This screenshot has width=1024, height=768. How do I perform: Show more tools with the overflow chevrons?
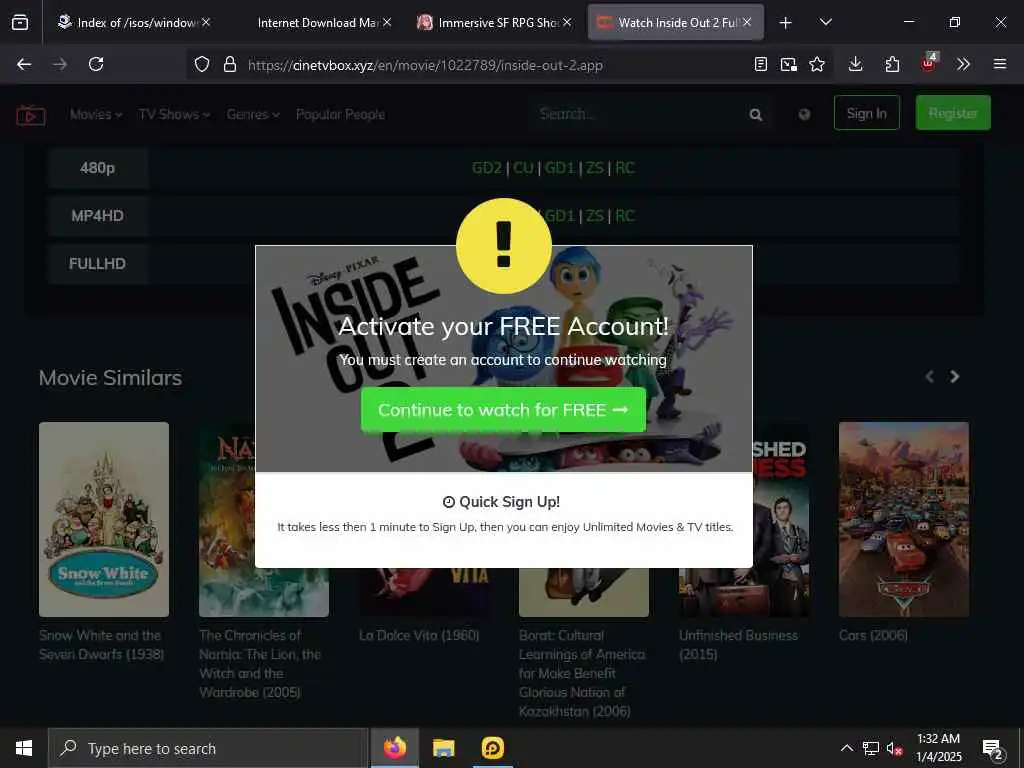(963, 64)
